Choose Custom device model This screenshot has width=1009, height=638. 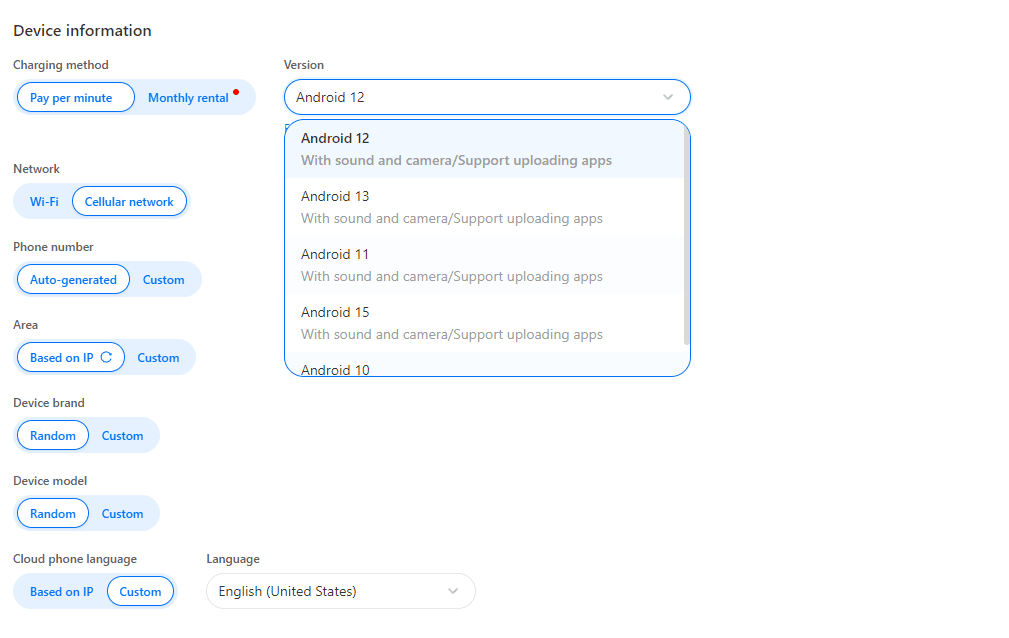click(x=123, y=513)
